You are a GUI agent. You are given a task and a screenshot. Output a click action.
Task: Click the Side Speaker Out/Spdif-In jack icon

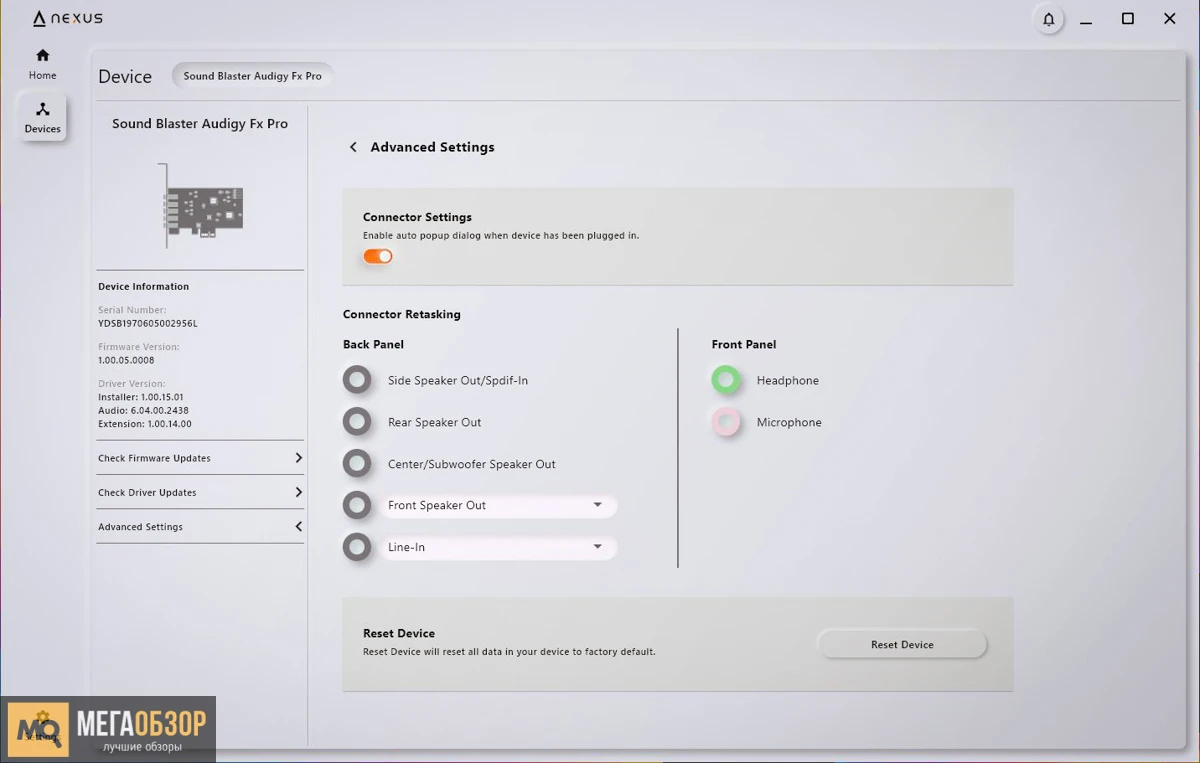point(357,380)
